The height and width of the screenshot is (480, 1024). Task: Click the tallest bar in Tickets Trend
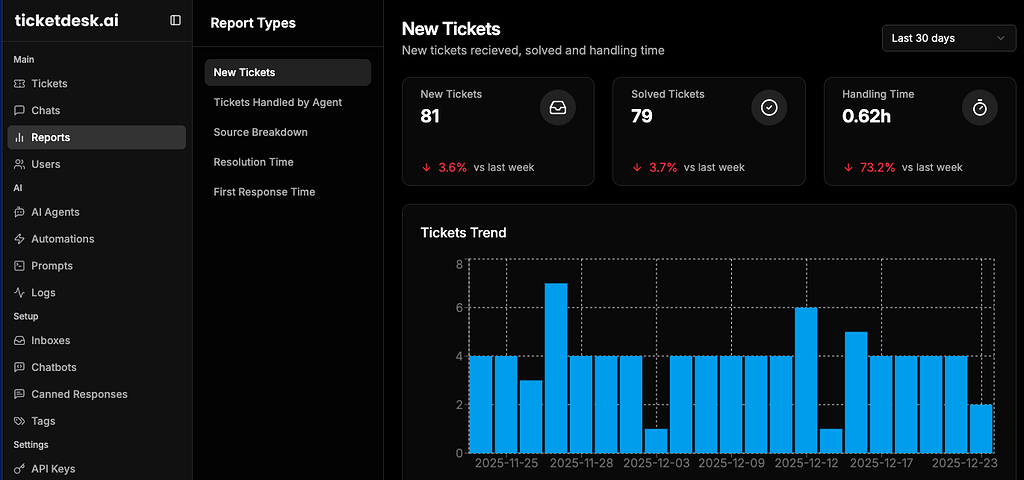[x=556, y=368]
